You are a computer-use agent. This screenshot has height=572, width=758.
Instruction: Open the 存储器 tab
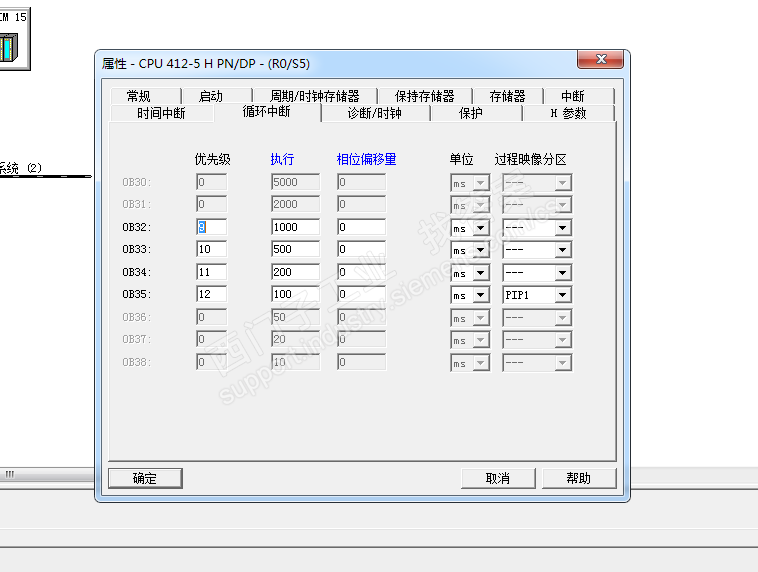(x=508, y=96)
